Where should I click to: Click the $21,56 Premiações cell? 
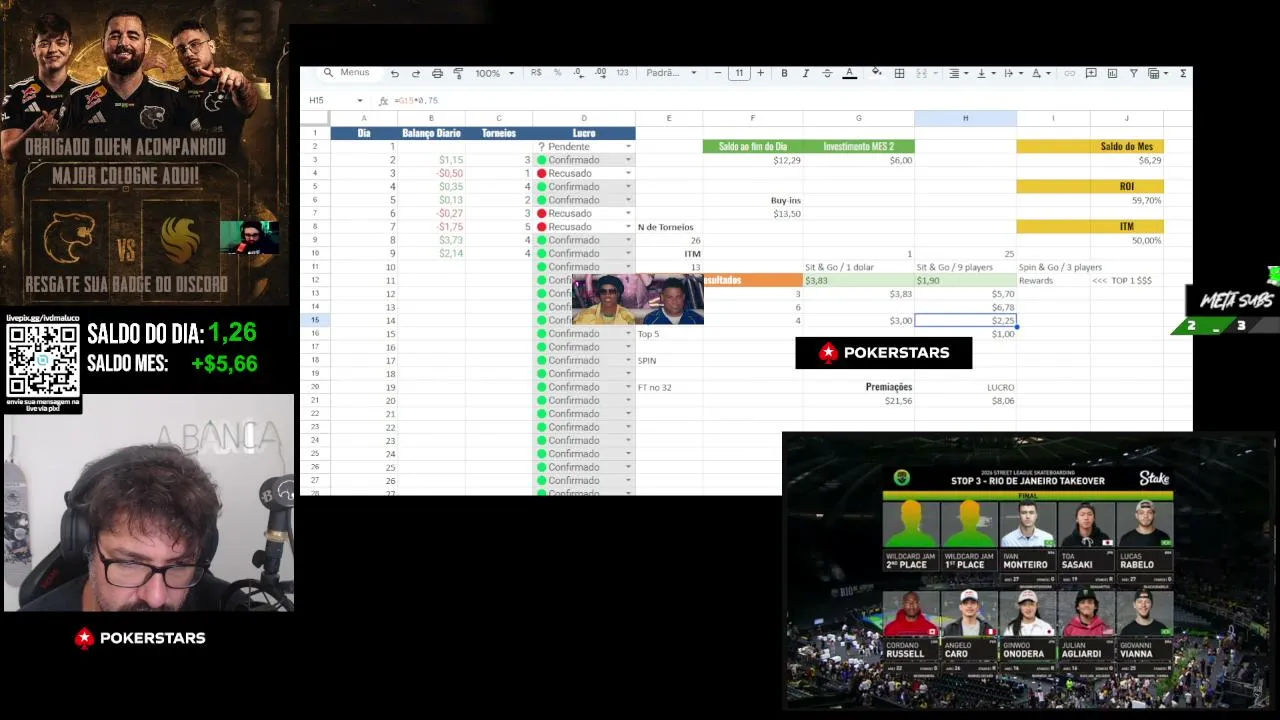pos(859,401)
